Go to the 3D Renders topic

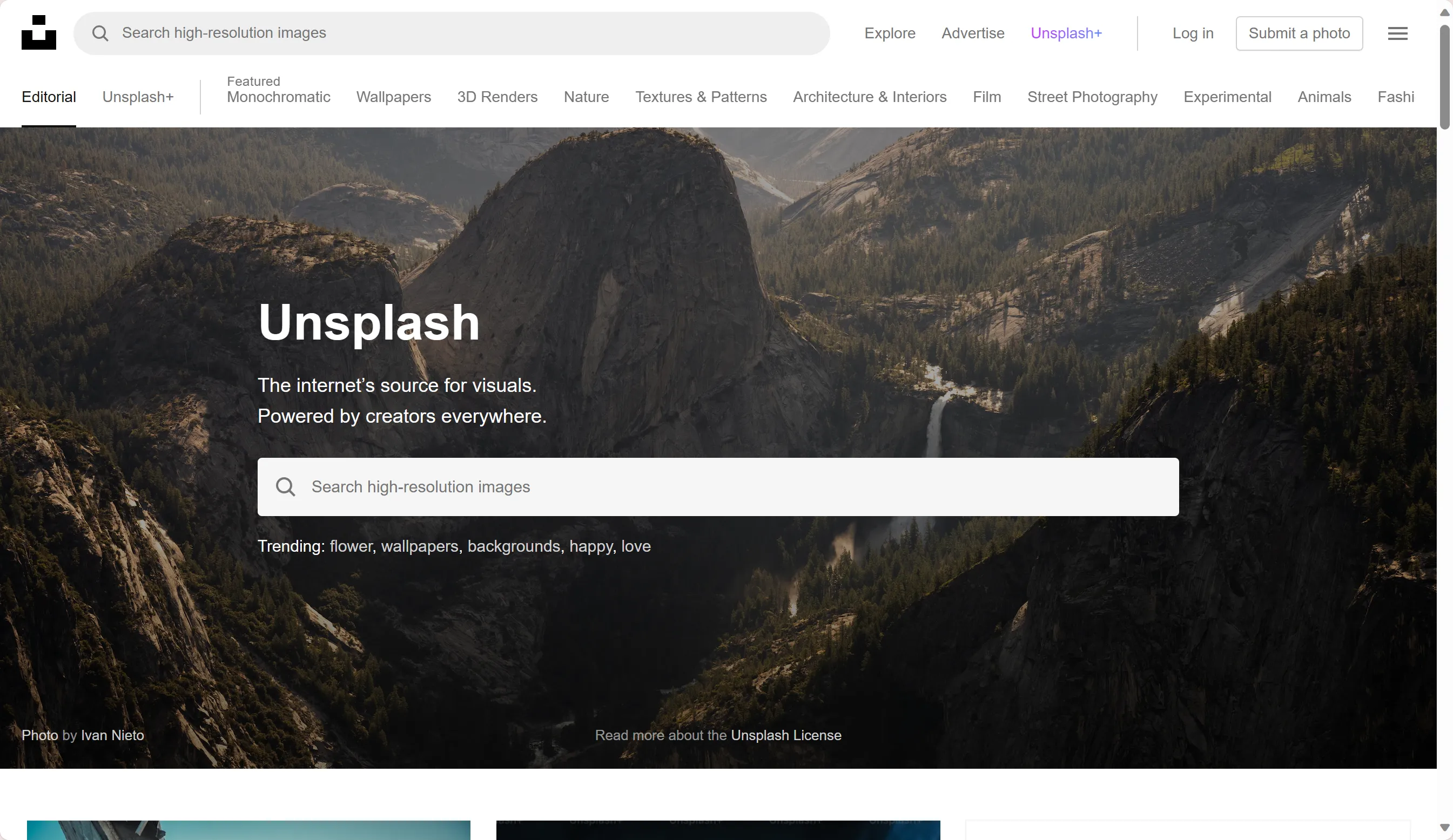click(497, 97)
